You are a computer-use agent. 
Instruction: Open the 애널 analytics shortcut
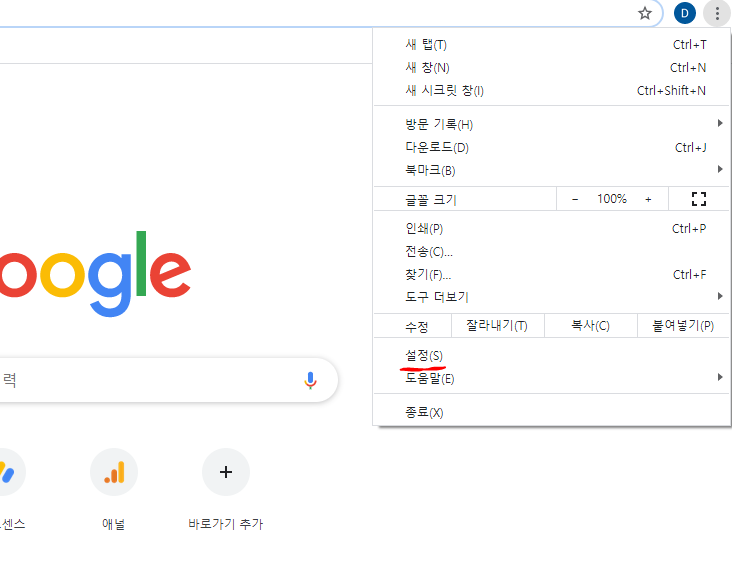[113, 472]
